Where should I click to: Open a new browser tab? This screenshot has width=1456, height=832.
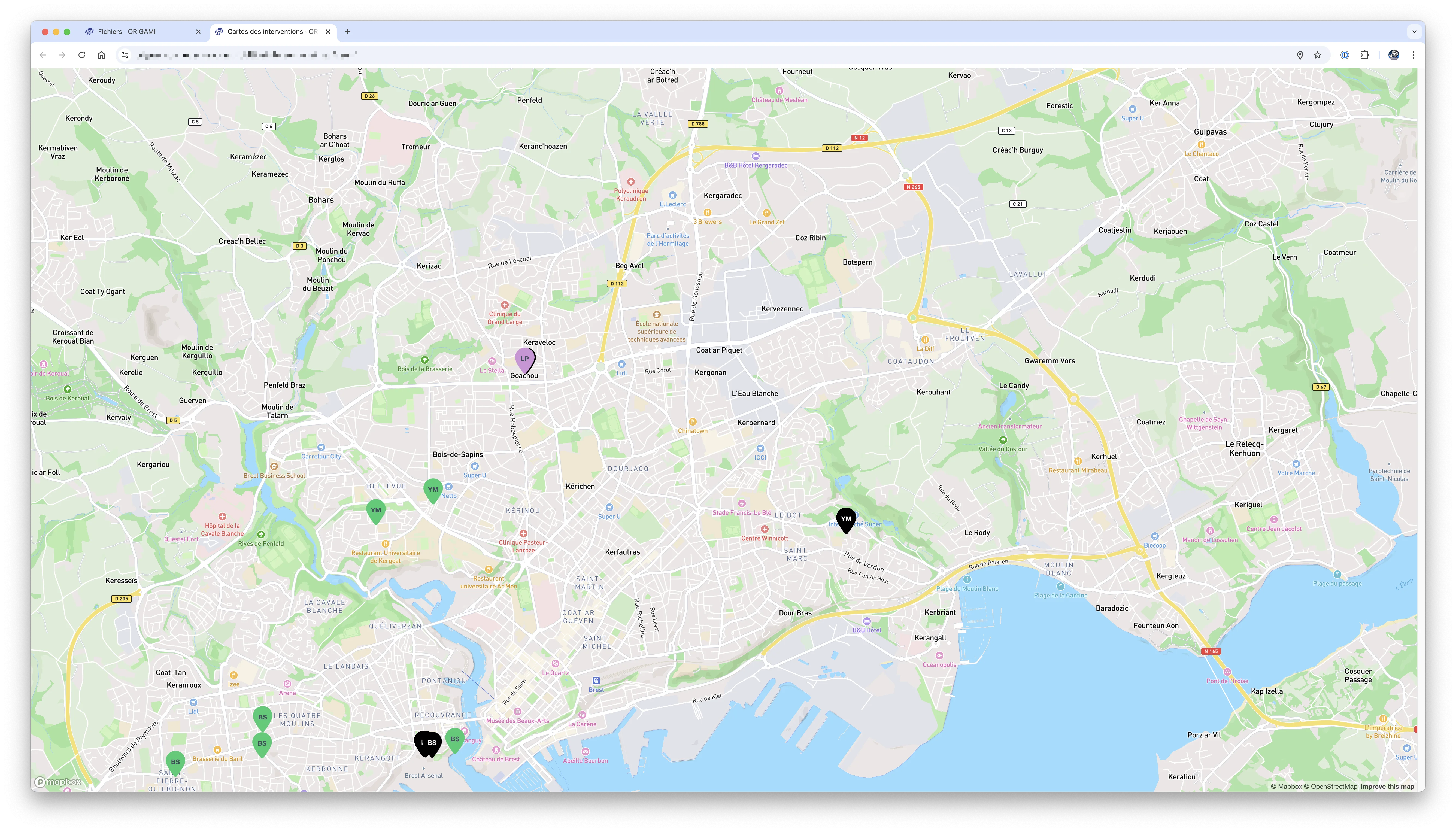tap(347, 31)
